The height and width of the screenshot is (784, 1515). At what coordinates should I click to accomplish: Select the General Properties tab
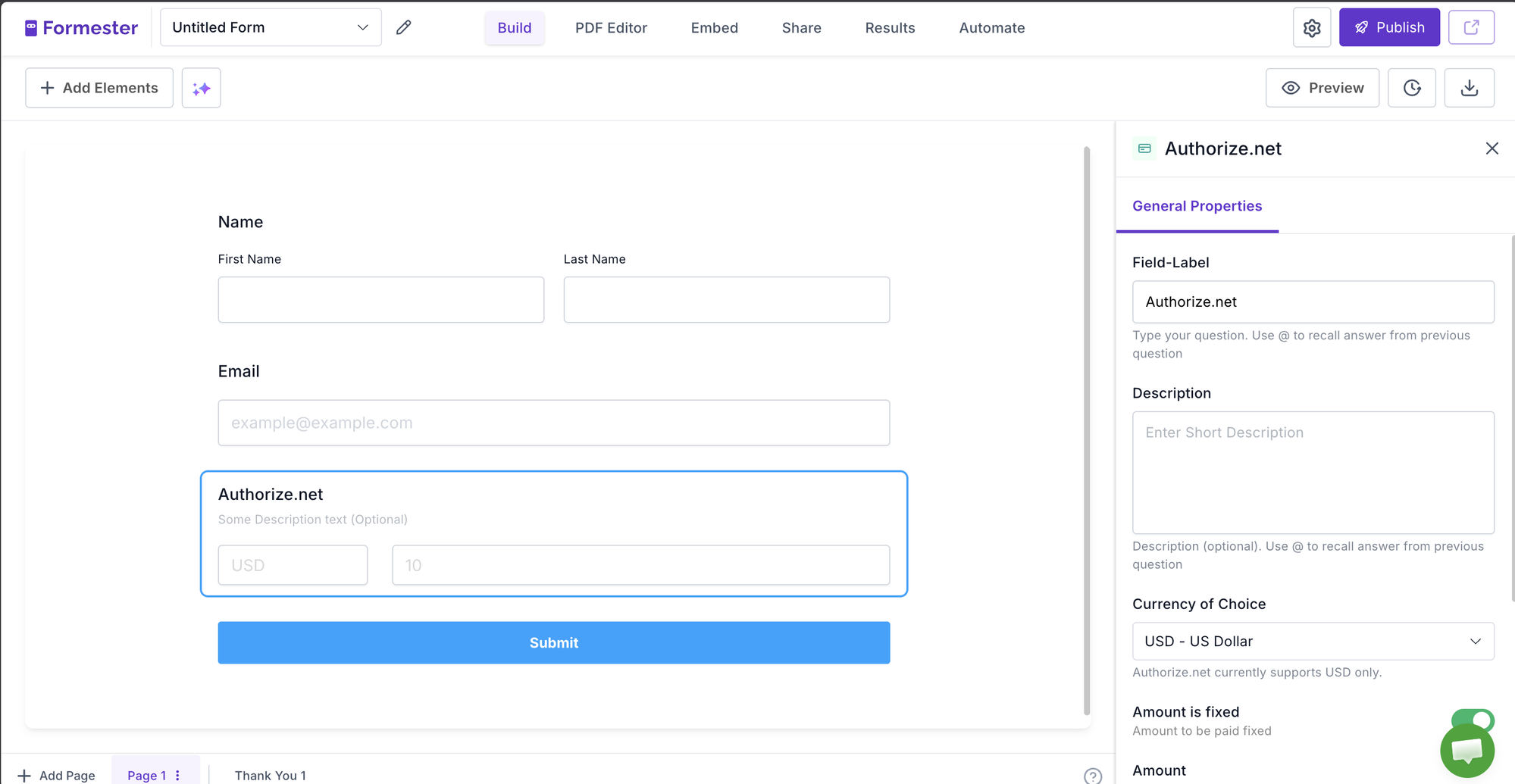coord(1197,206)
